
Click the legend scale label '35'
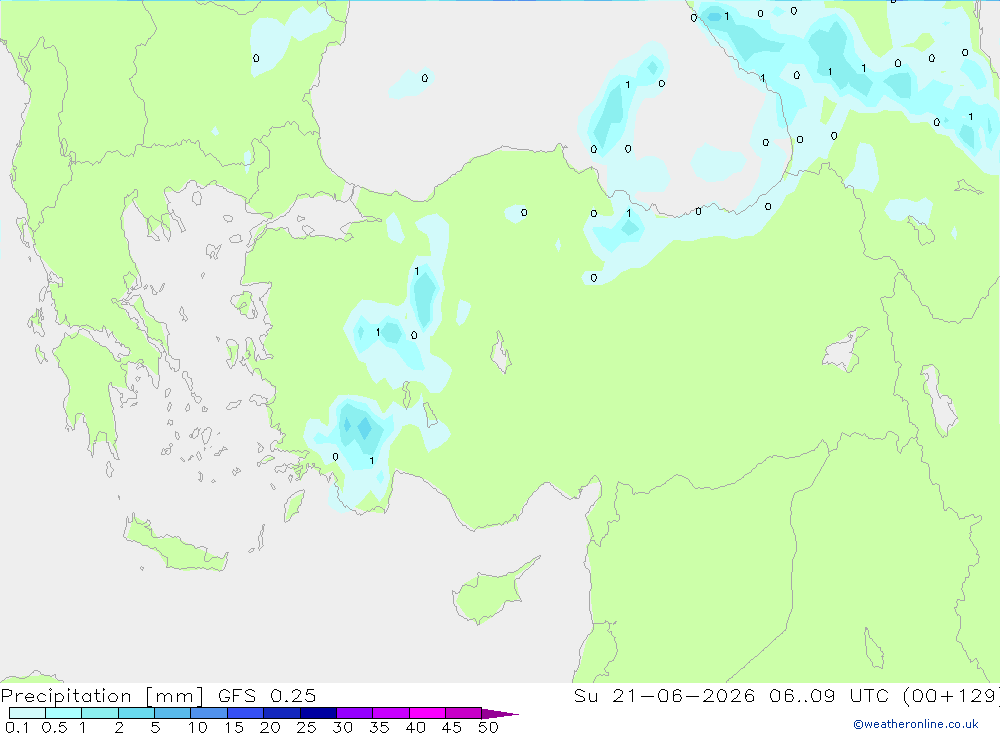[x=379, y=727]
